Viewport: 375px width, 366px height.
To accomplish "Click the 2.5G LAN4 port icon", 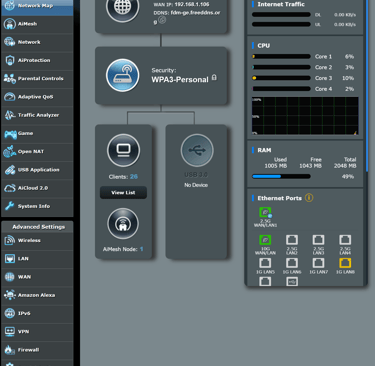I will [x=345, y=240].
